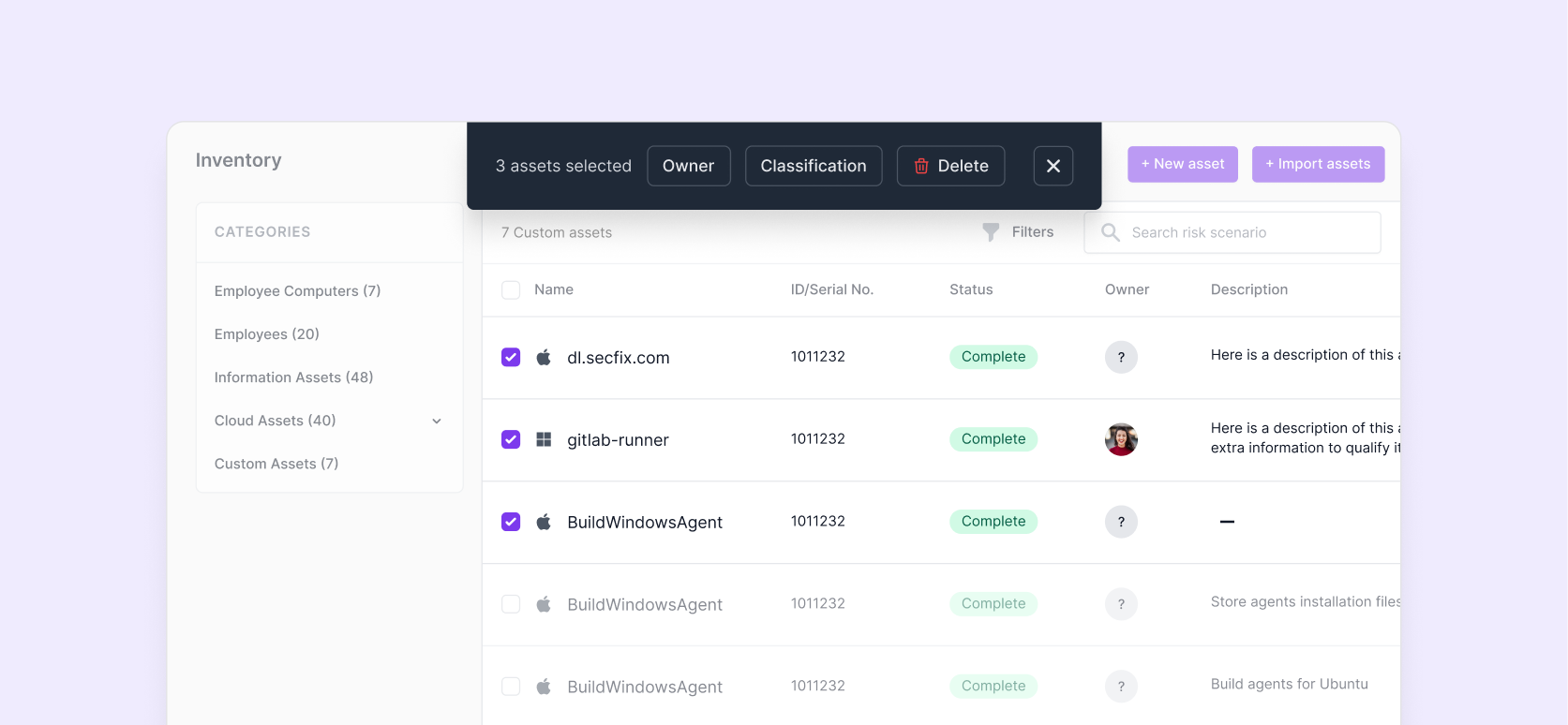1568x725 pixels.
Task: Uncheck the gitlab-runner row checkbox
Action: [x=511, y=439]
